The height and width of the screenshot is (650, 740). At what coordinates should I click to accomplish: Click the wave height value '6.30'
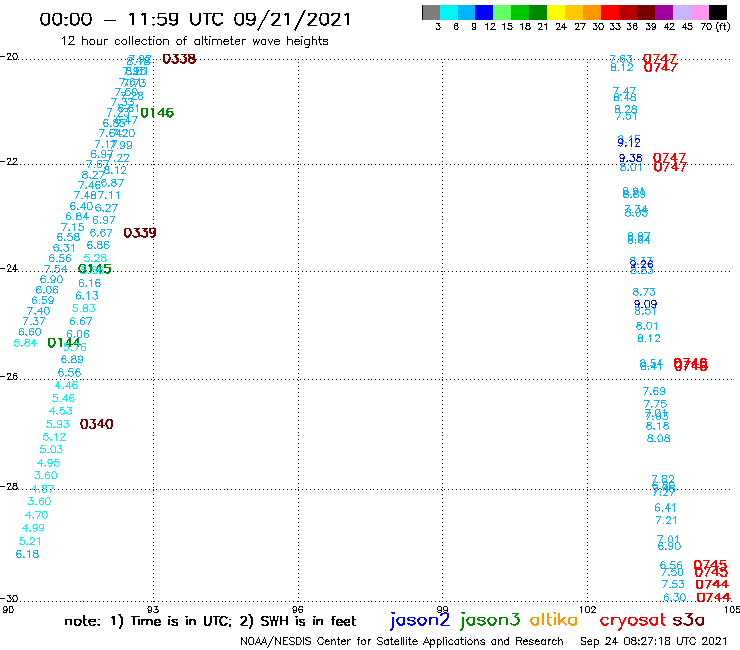pos(675,597)
